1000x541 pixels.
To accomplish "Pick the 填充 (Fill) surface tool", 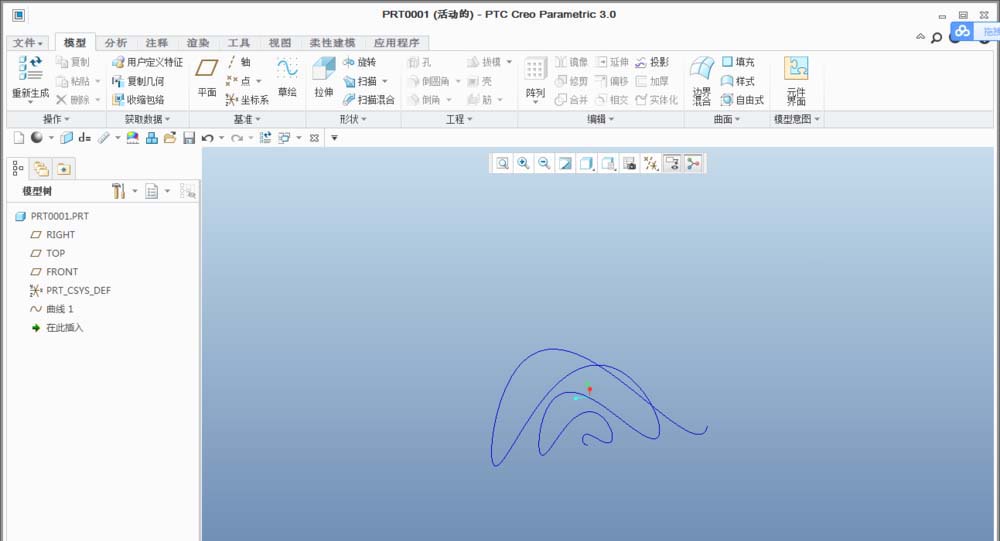I will click(738, 62).
